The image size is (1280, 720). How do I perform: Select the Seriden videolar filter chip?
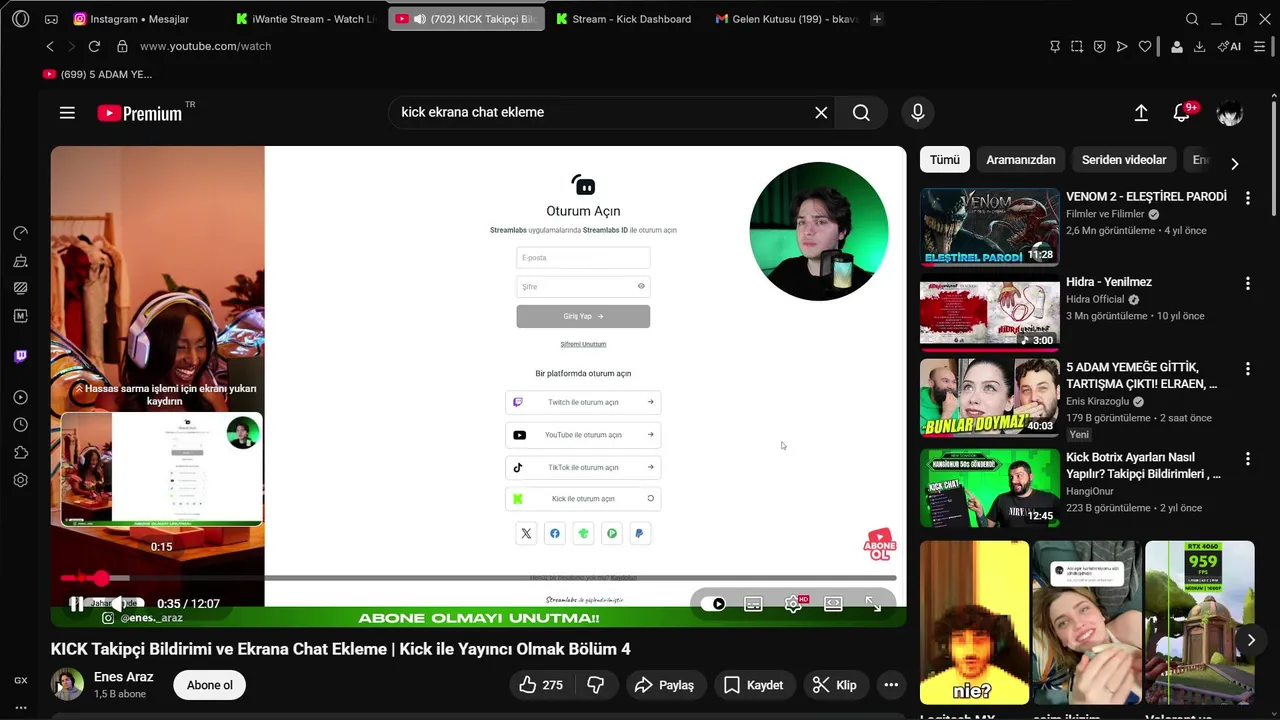[1124, 160]
